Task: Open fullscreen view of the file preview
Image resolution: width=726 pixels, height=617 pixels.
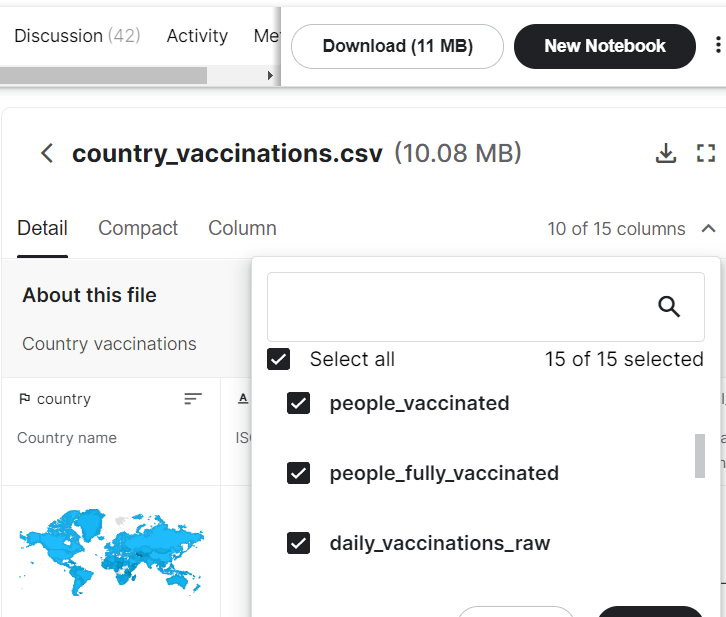Action: click(x=706, y=153)
